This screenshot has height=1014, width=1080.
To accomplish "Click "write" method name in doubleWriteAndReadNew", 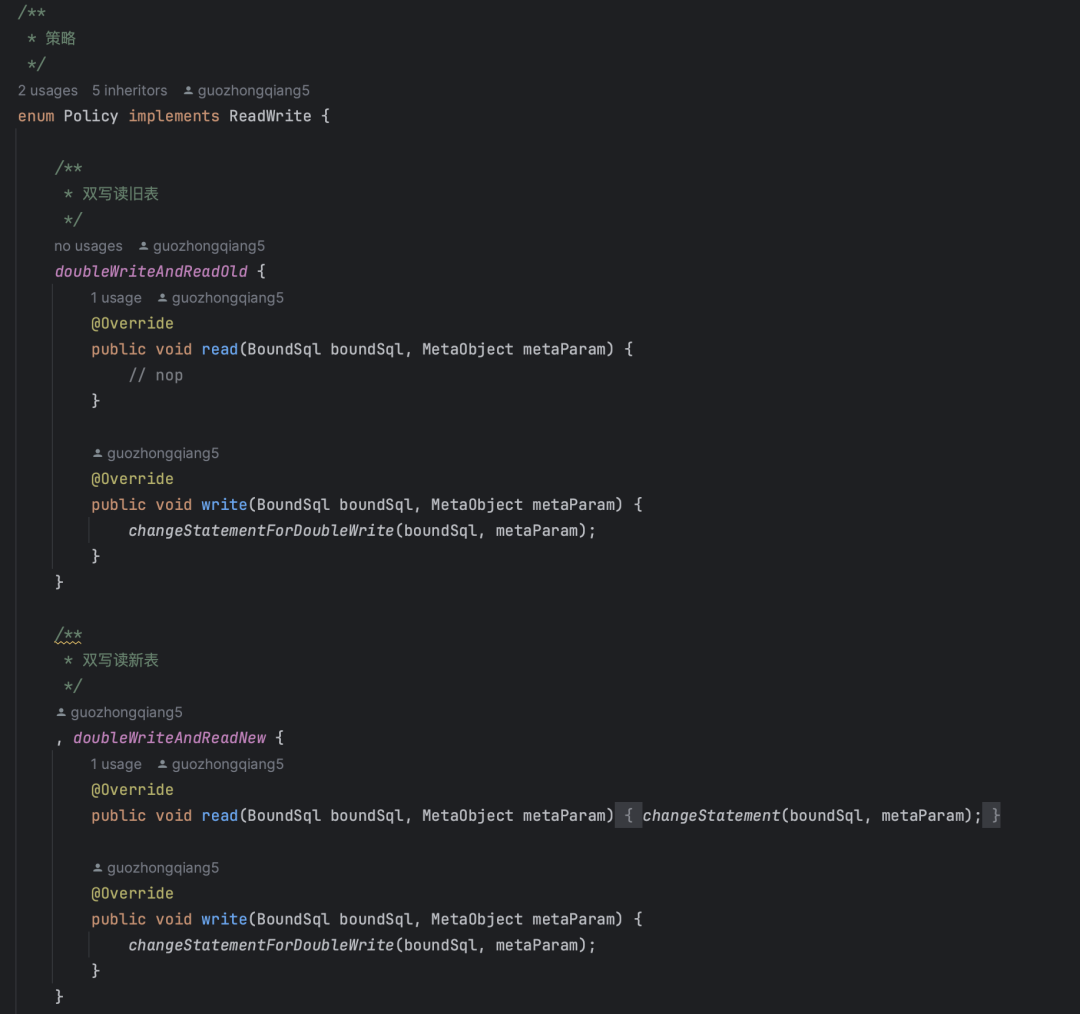I will [225, 919].
